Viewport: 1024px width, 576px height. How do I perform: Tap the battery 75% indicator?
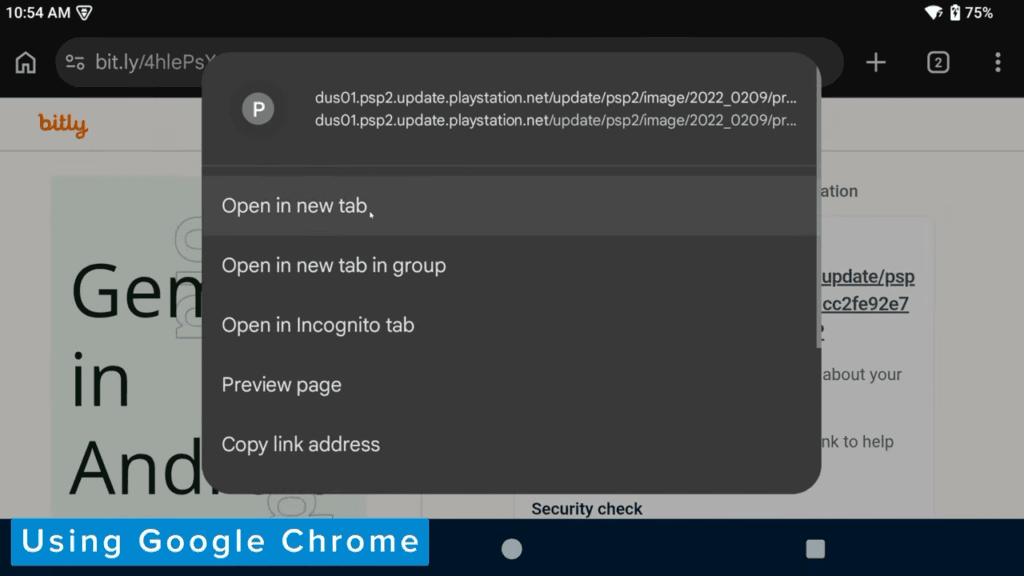(971, 12)
